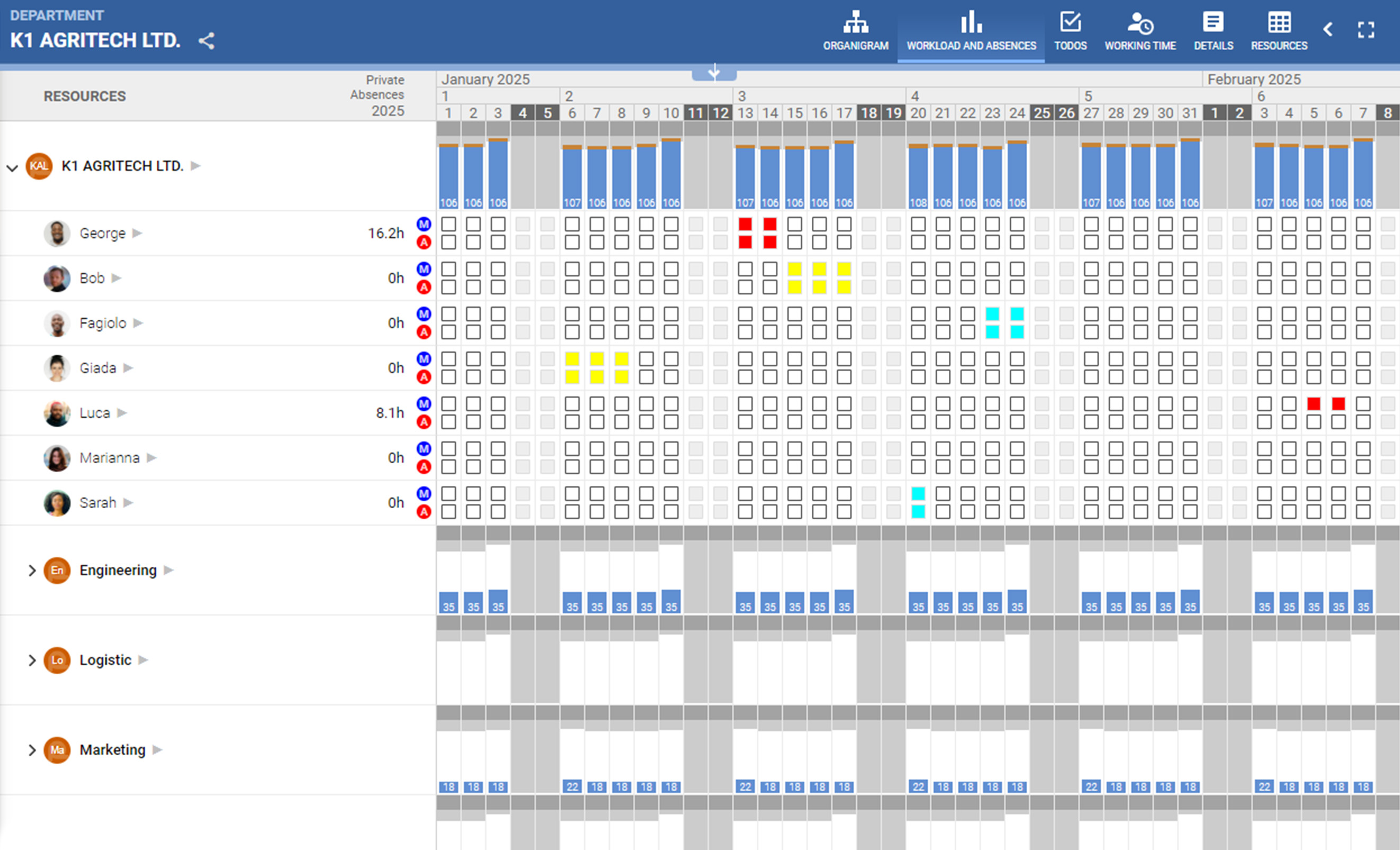Viewport: 1400px width, 850px height.
Task: Open the arrow next to Marianna
Action: tap(151, 458)
